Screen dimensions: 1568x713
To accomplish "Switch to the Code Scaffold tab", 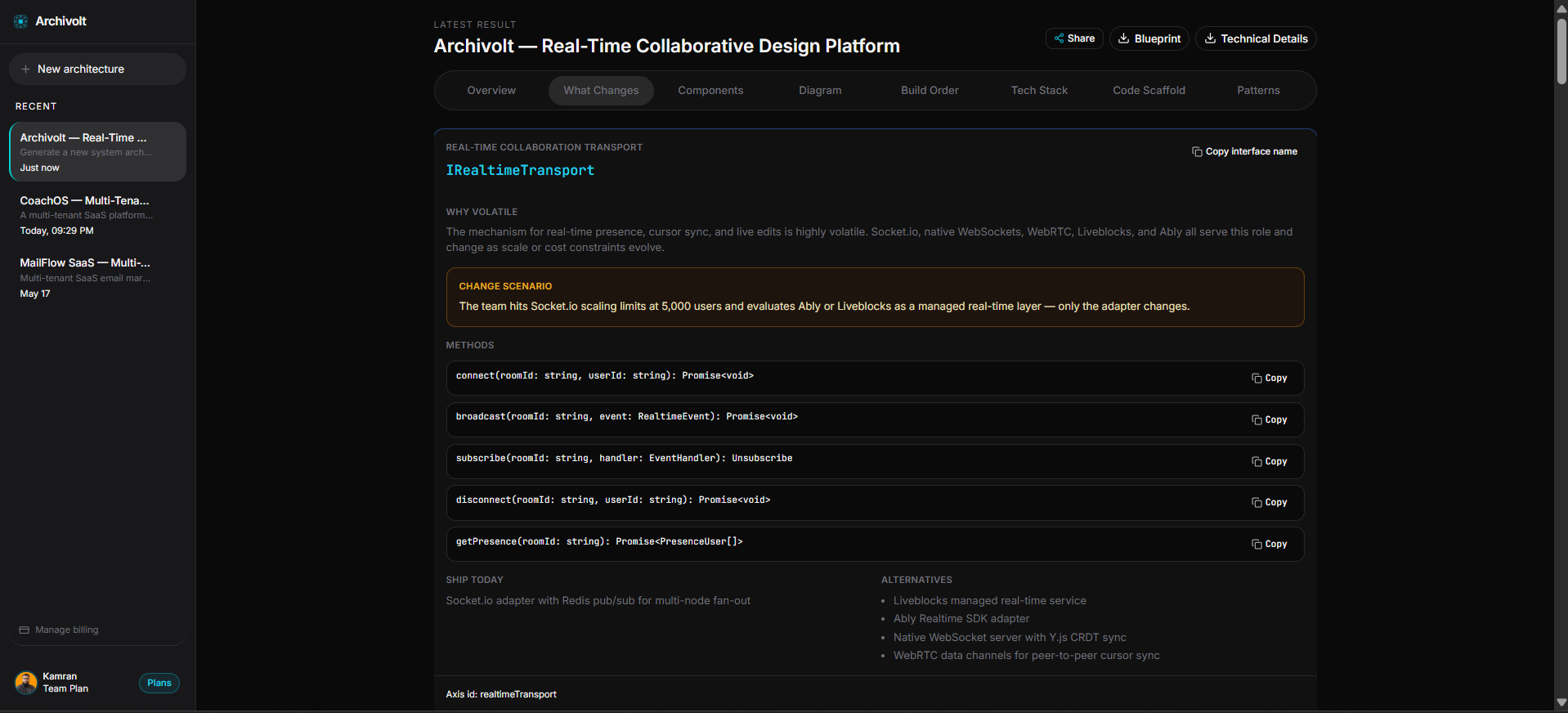I will click(1149, 91).
